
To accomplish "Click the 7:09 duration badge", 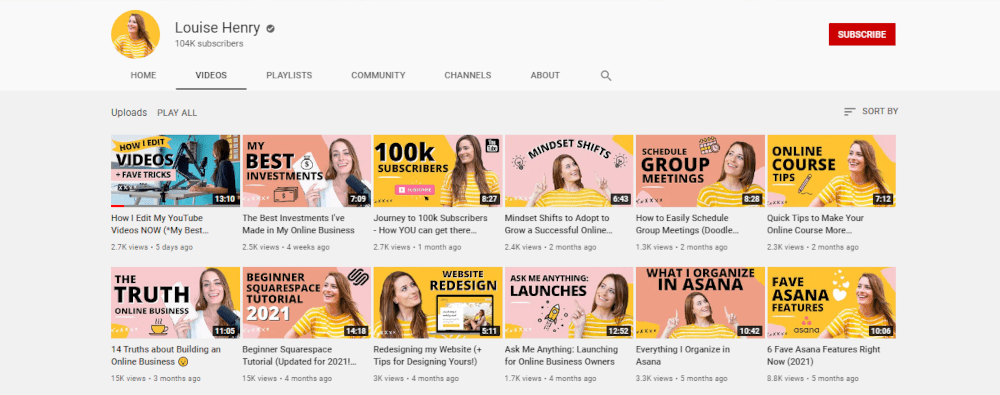I will click(358, 199).
